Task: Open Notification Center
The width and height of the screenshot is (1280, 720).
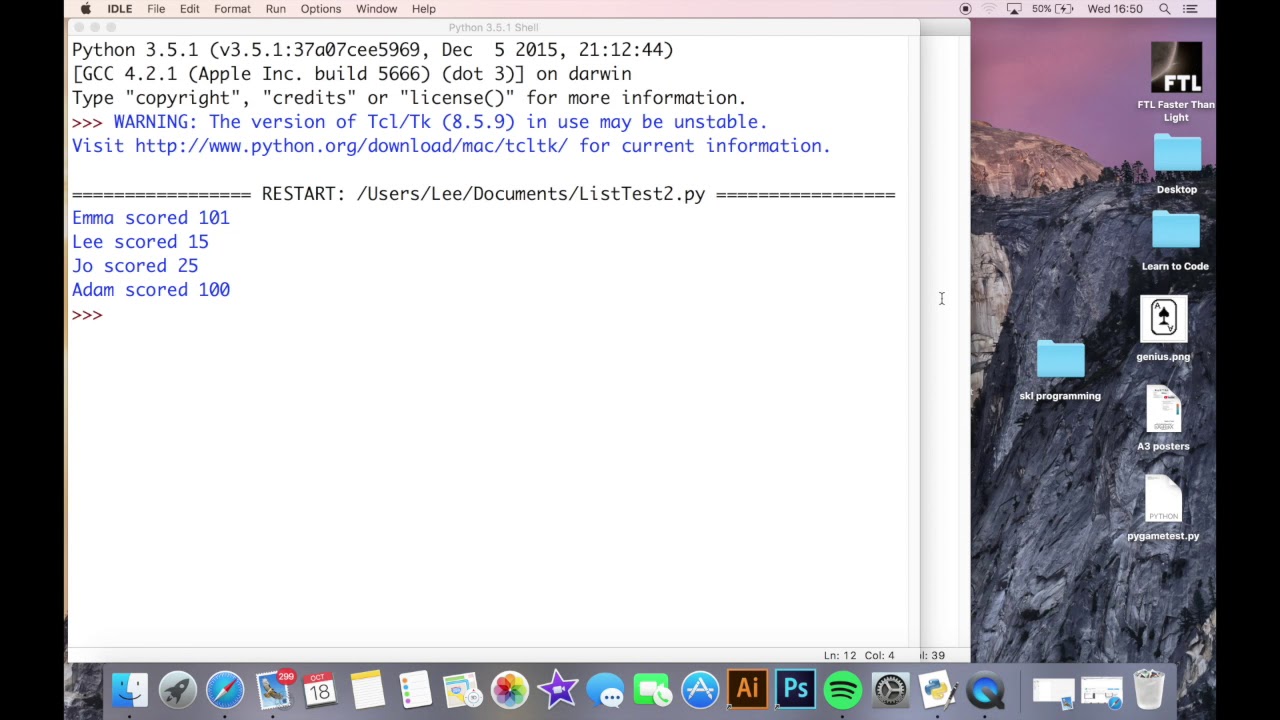Action: click(x=1190, y=9)
